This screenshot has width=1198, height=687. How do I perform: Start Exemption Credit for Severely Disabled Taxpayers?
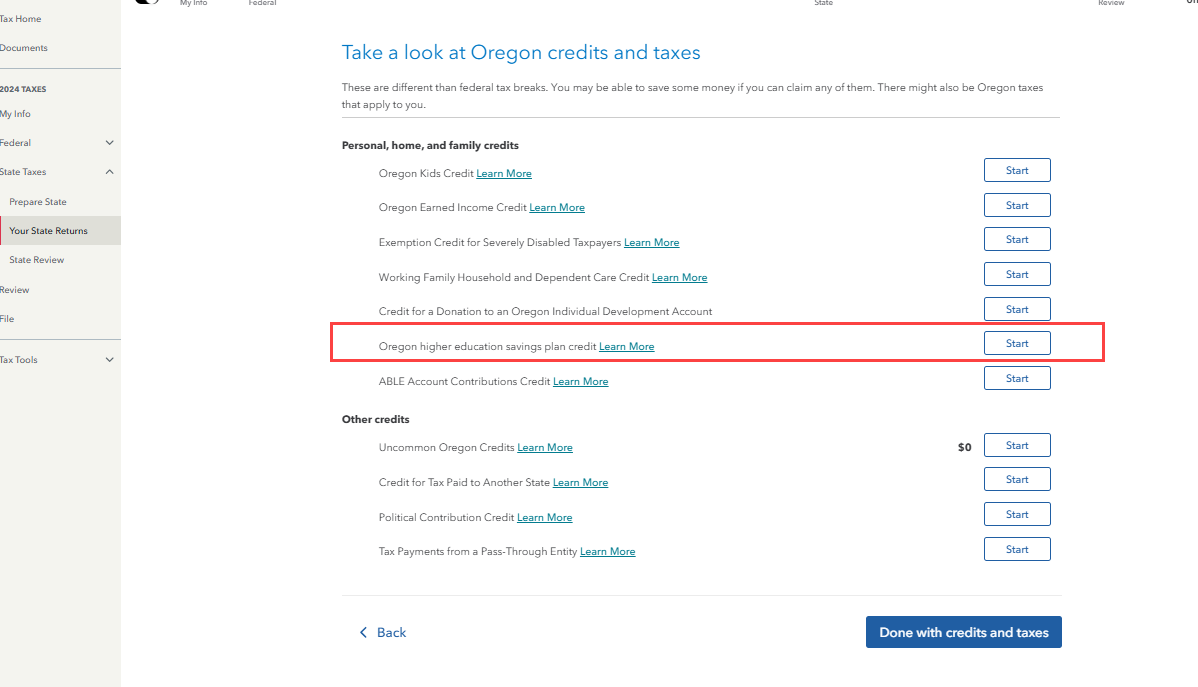pyautogui.click(x=1017, y=239)
